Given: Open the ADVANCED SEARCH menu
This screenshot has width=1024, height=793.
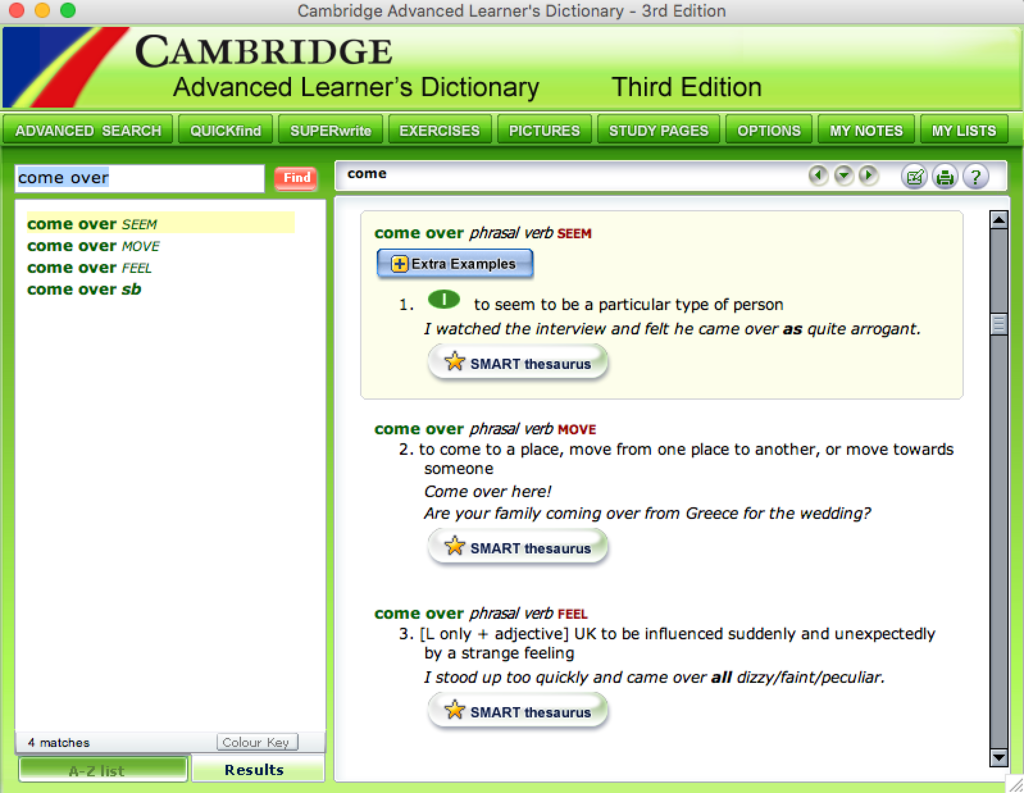Looking at the screenshot, I should pos(88,130).
